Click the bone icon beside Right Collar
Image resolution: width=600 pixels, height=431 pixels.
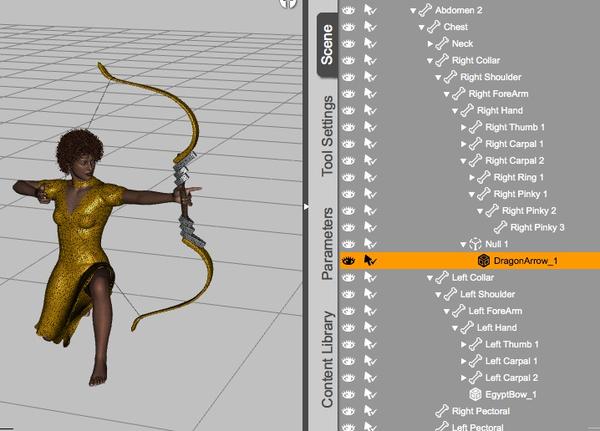click(442, 60)
